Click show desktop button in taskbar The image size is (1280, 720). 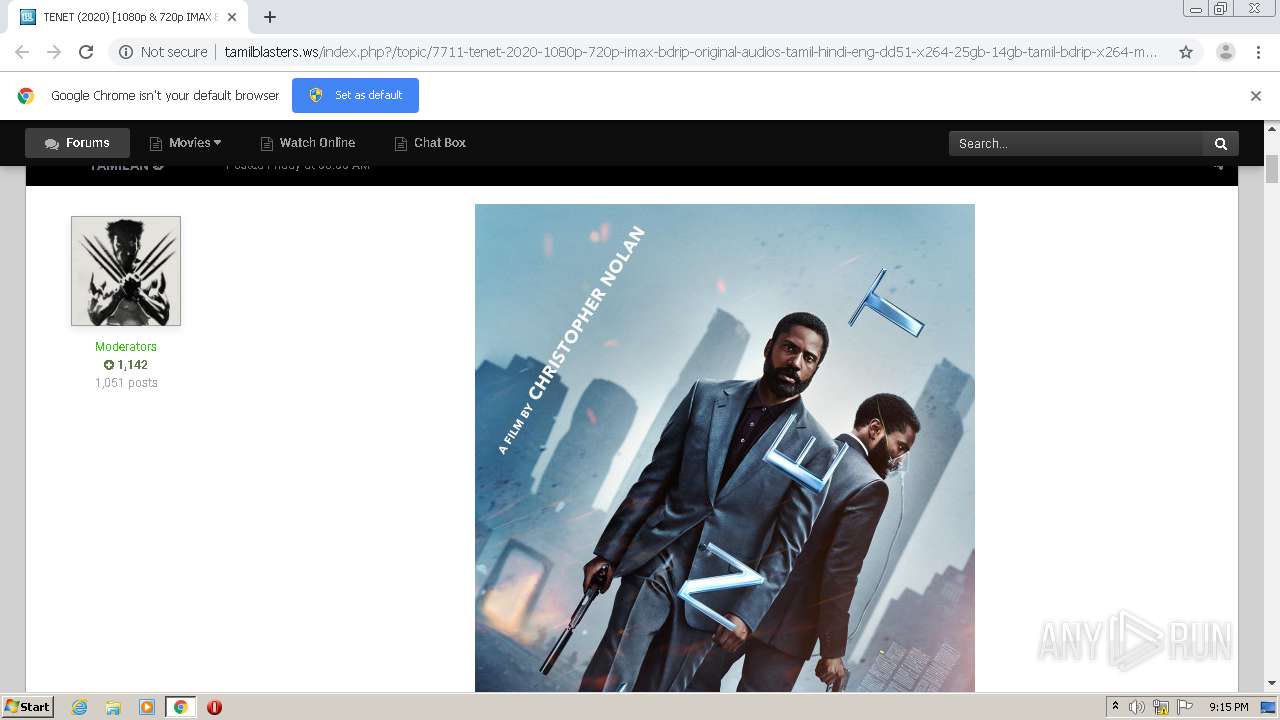pos(1269,707)
